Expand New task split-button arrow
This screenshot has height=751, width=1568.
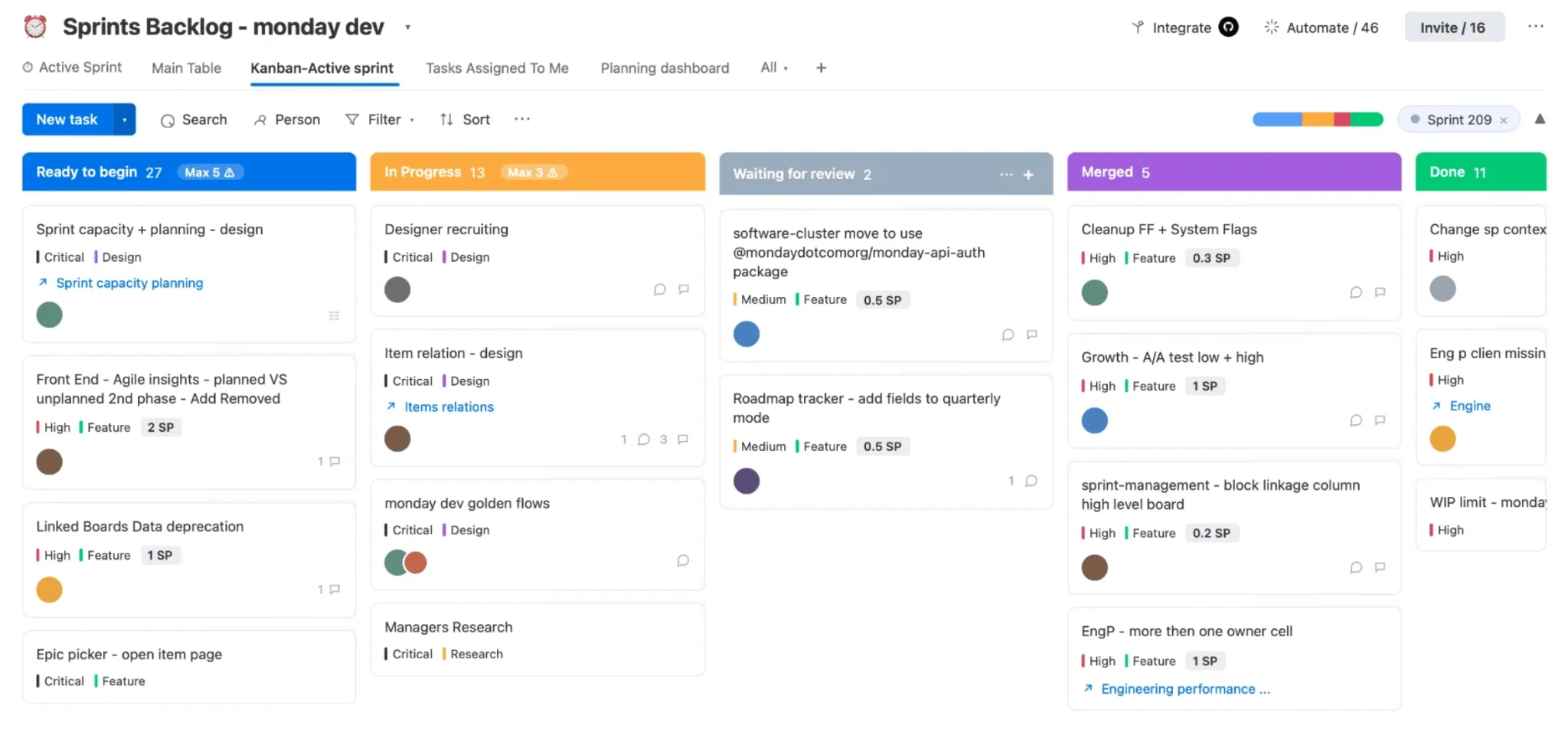pos(125,119)
